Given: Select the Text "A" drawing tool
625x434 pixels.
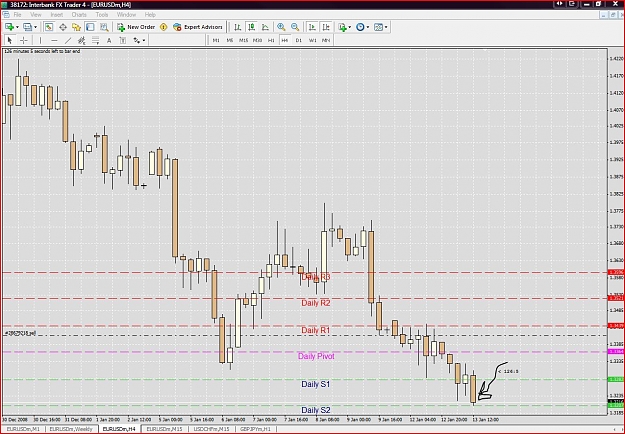Looking at the screenshot, I should pos(109,40).
